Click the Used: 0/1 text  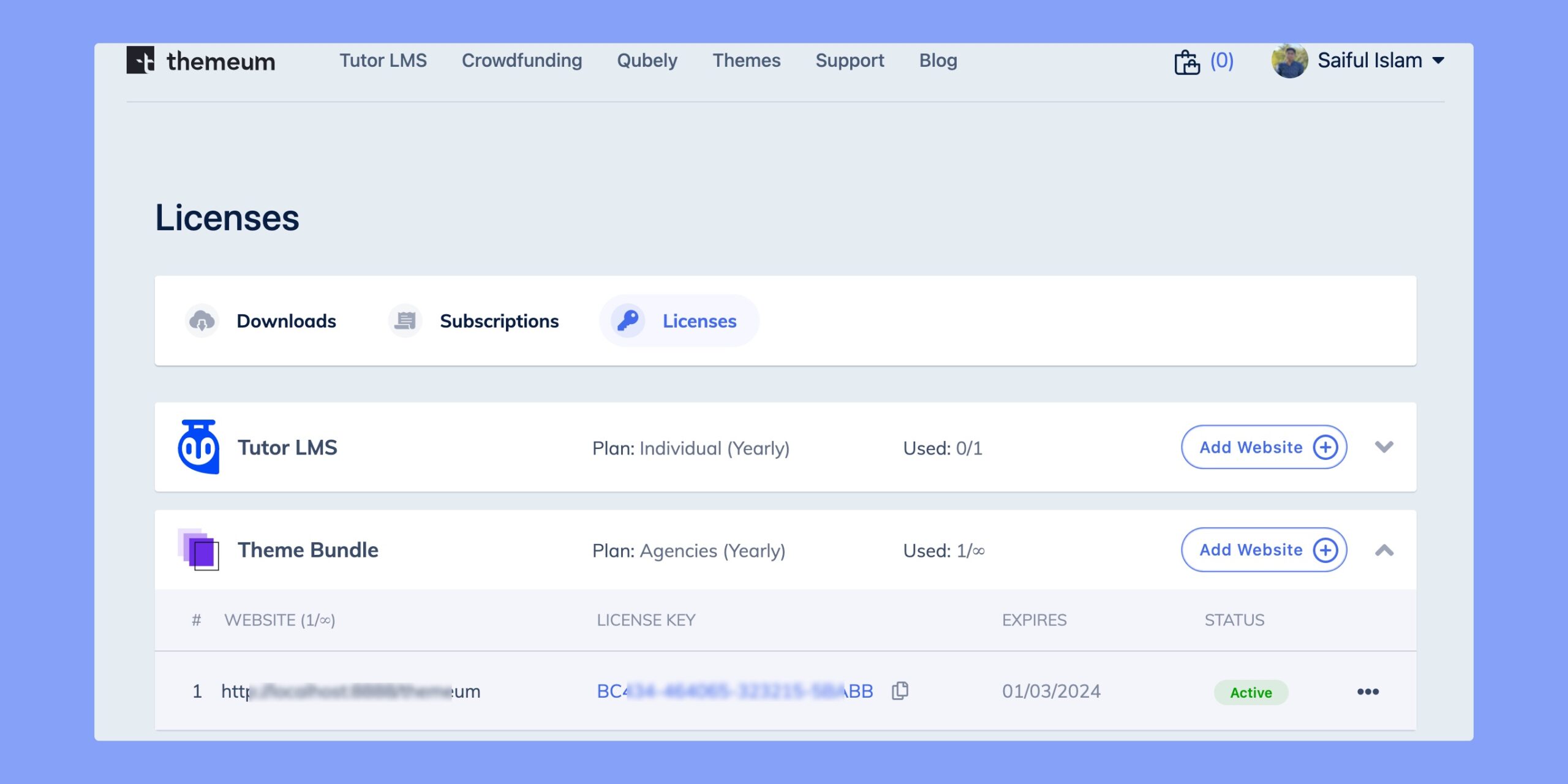pos(943,448)
